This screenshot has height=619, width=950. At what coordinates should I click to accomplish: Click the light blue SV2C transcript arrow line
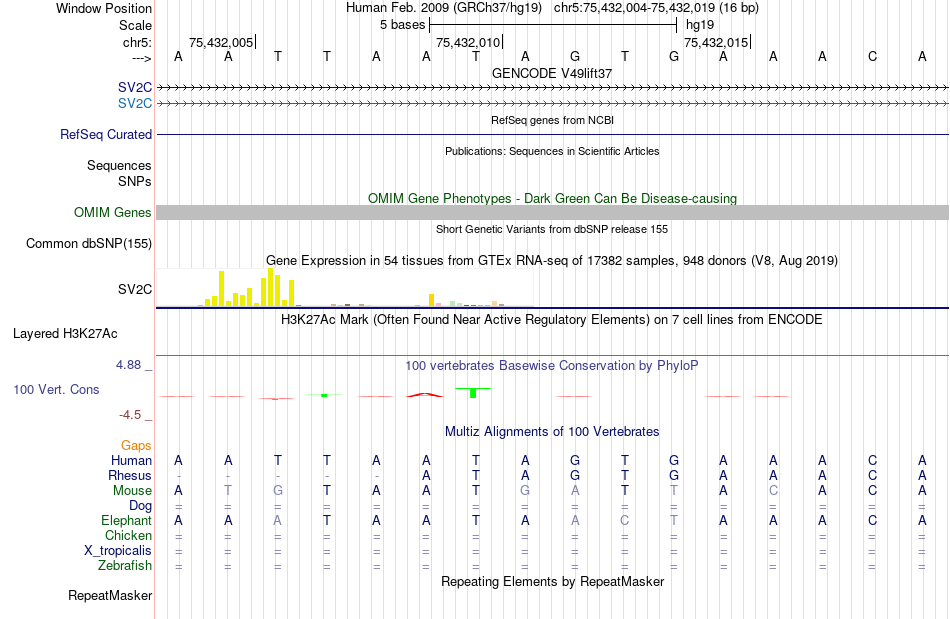(x=553, y=104)
